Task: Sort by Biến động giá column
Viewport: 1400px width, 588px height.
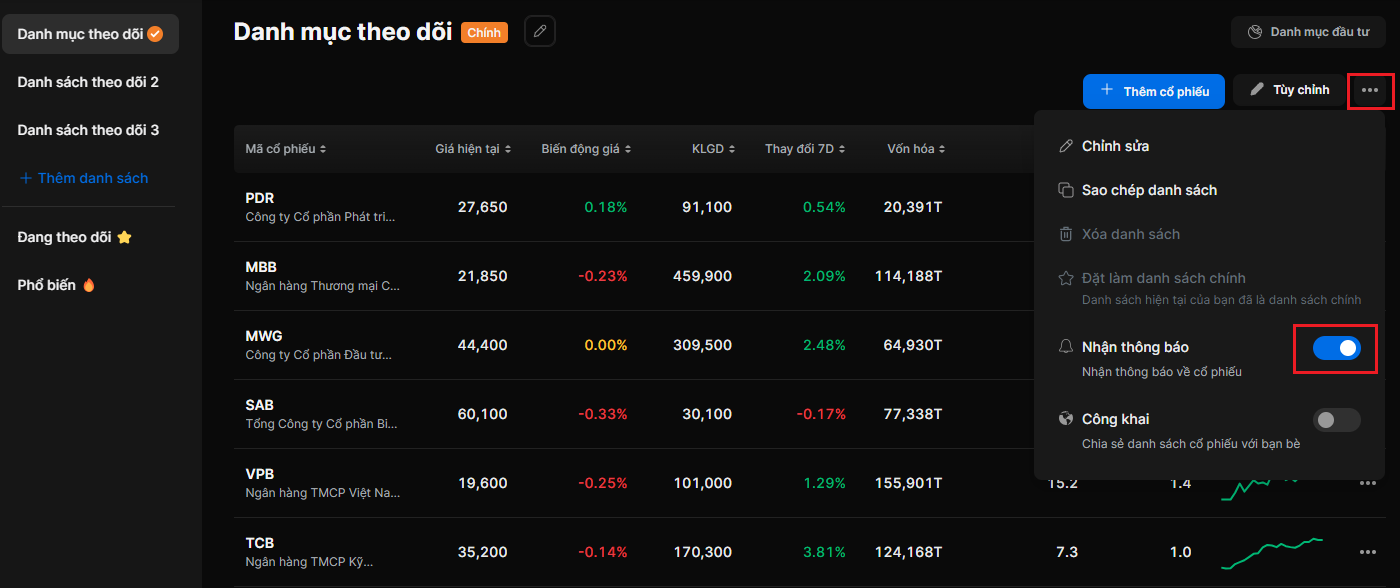Action: coord(586,149)
